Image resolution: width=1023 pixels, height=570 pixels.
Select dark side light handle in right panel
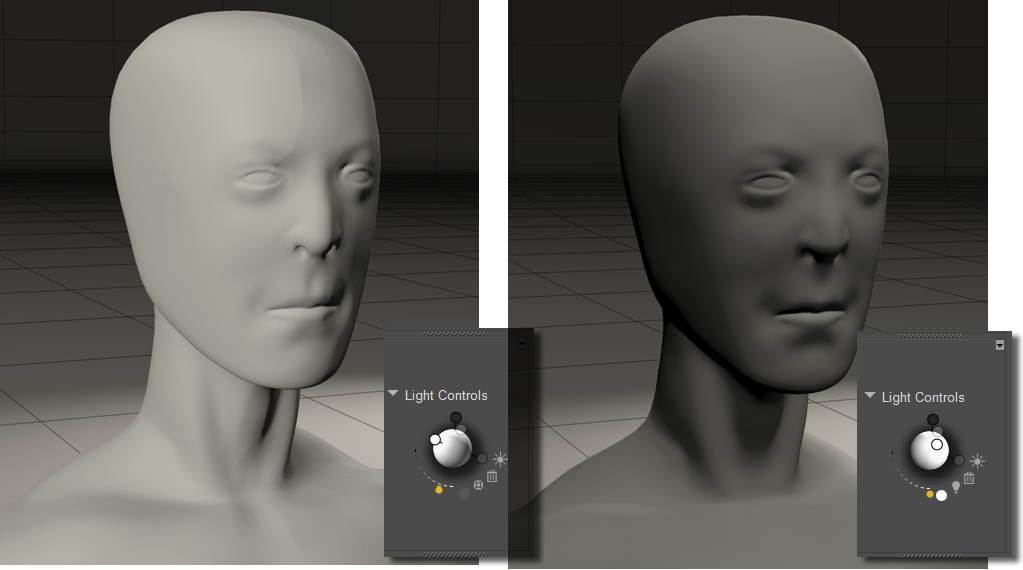coord(958,460)
